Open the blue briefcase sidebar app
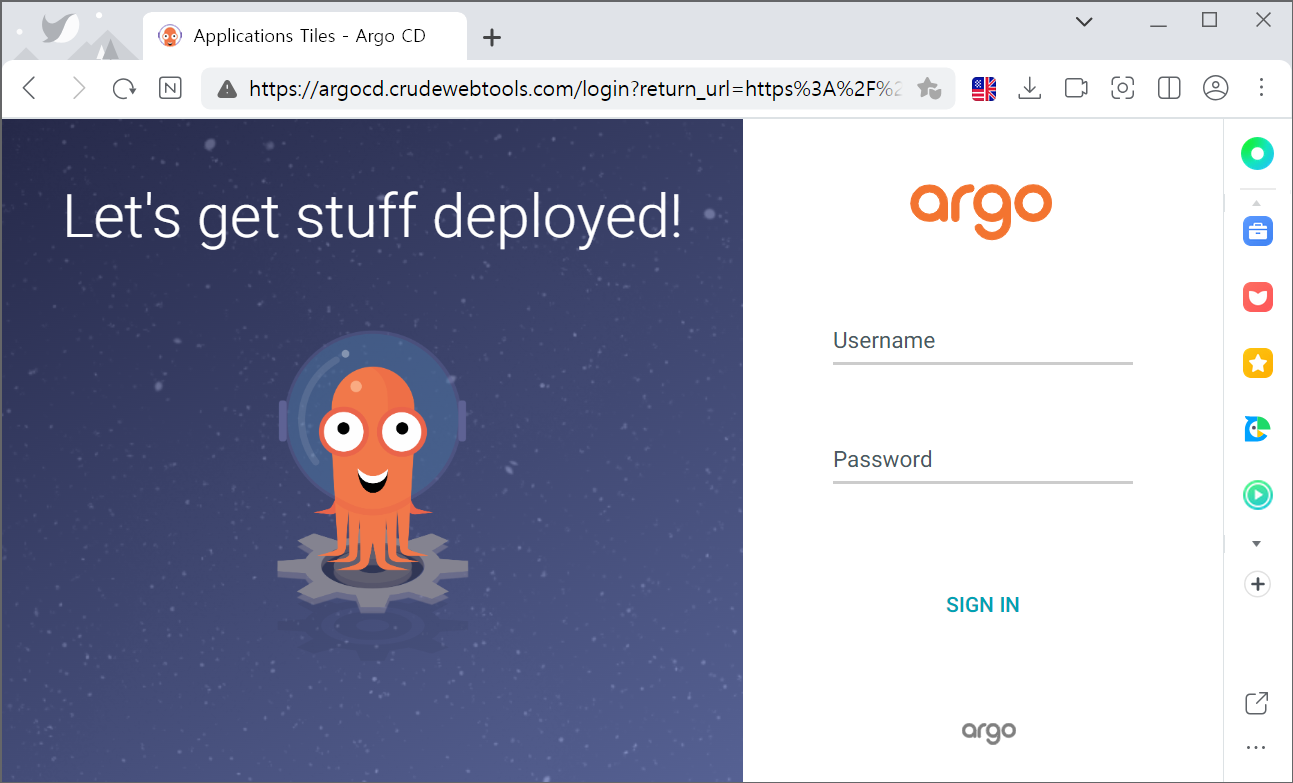Image resolution: width=1293 pixels, height=783 pixels. [x=1257, y=231]
